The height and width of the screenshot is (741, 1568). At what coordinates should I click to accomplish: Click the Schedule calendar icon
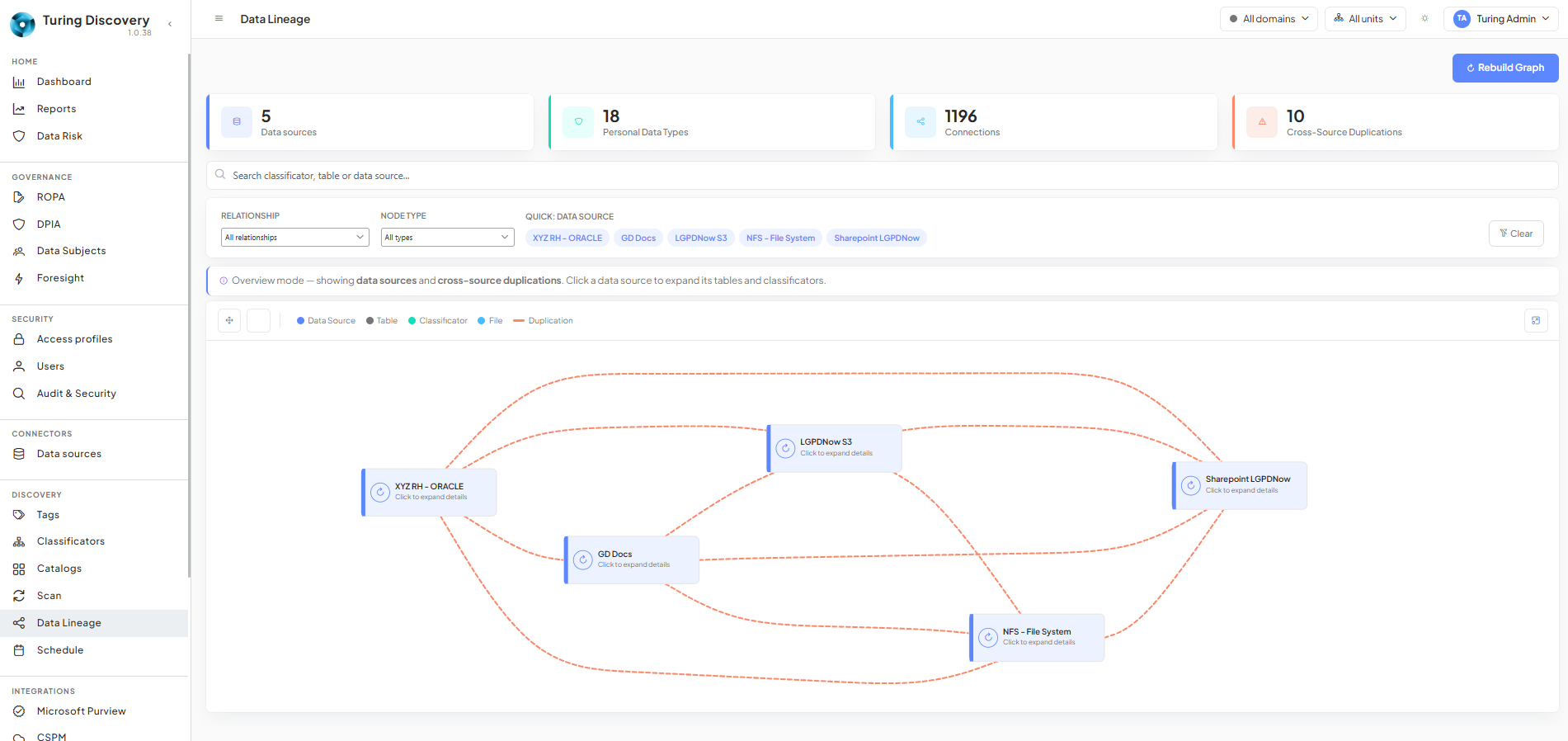coord(19,650)
